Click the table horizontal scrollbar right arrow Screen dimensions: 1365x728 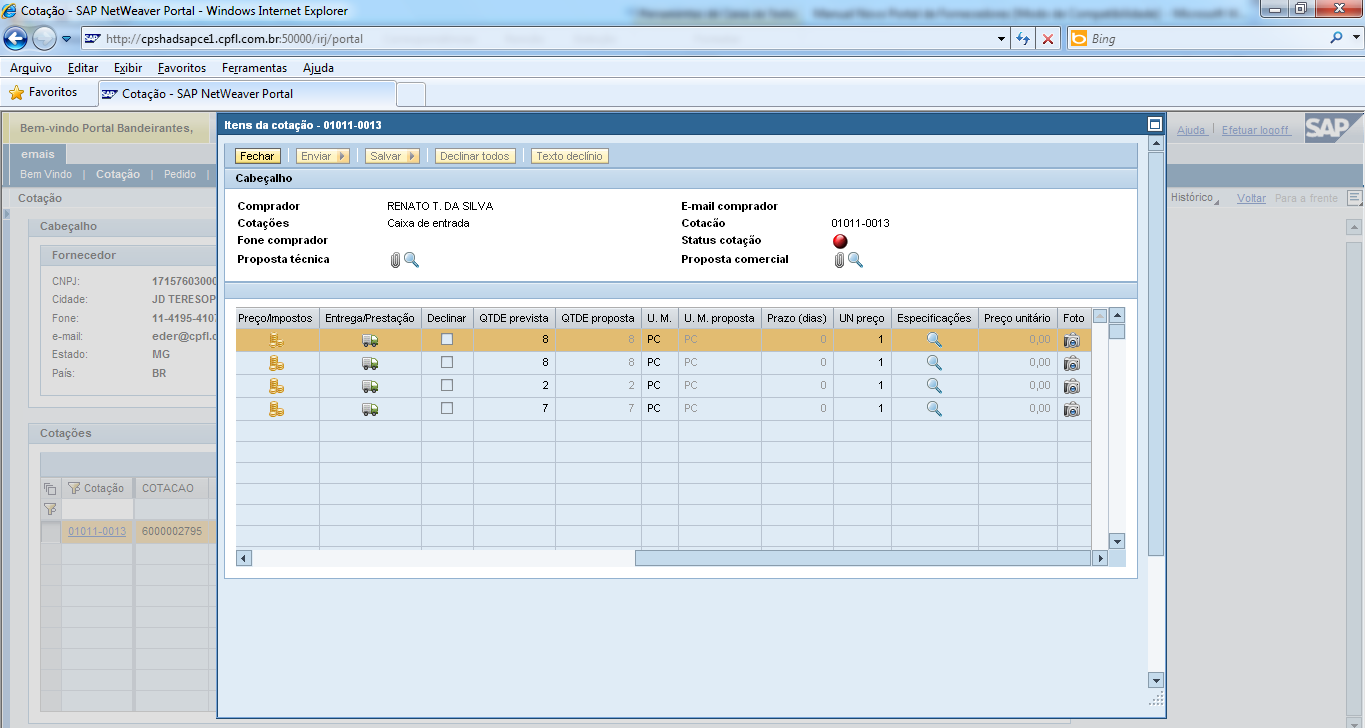[1101, 558]
